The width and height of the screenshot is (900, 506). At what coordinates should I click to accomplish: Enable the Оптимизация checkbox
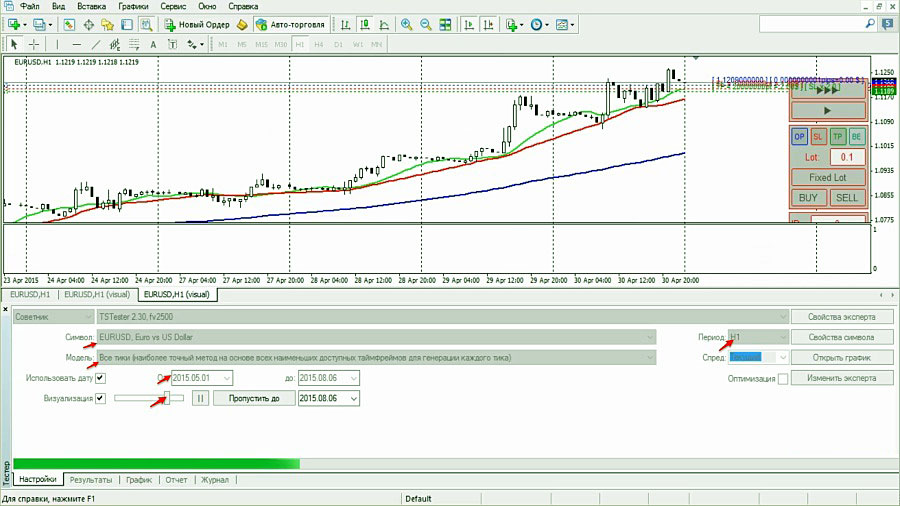point(783,378)
